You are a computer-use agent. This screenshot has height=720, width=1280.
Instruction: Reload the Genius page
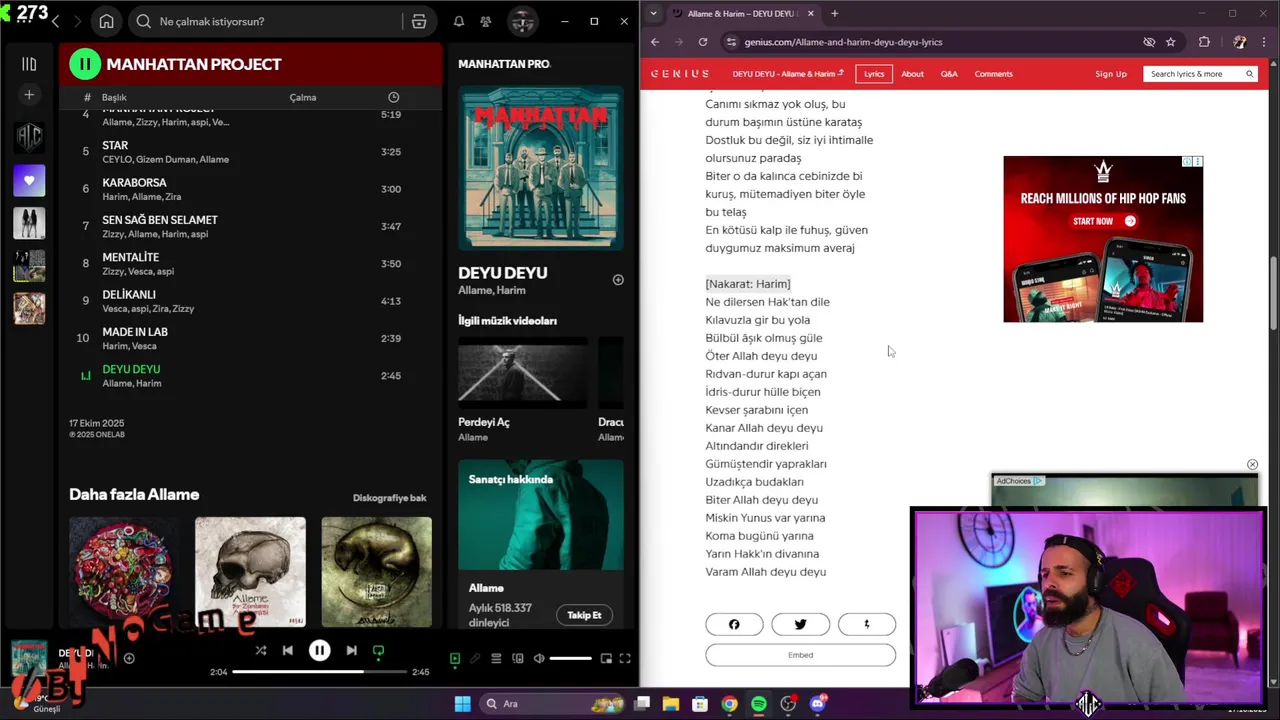point(703,42)
